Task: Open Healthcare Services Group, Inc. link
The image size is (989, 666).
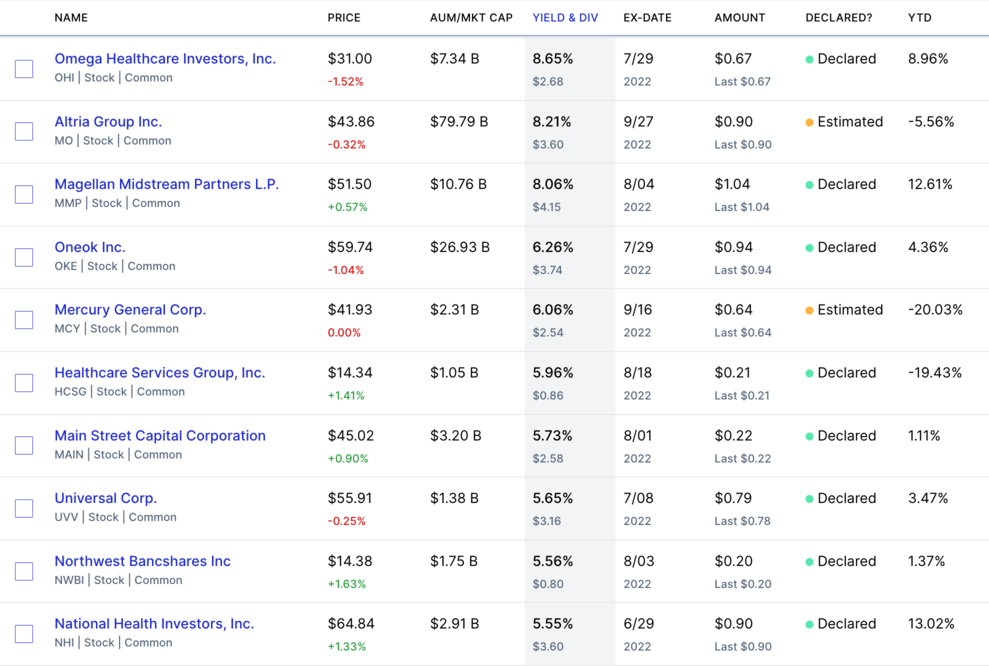Action: pyautogui.click(x=160, y=373)
